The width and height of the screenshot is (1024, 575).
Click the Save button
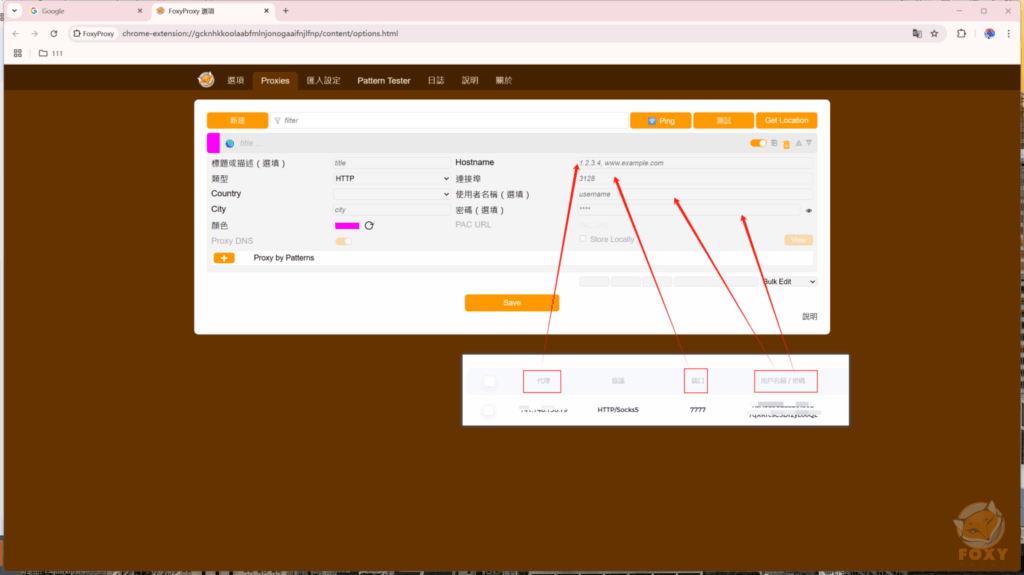pyautogui.click(x=512, y=303)
